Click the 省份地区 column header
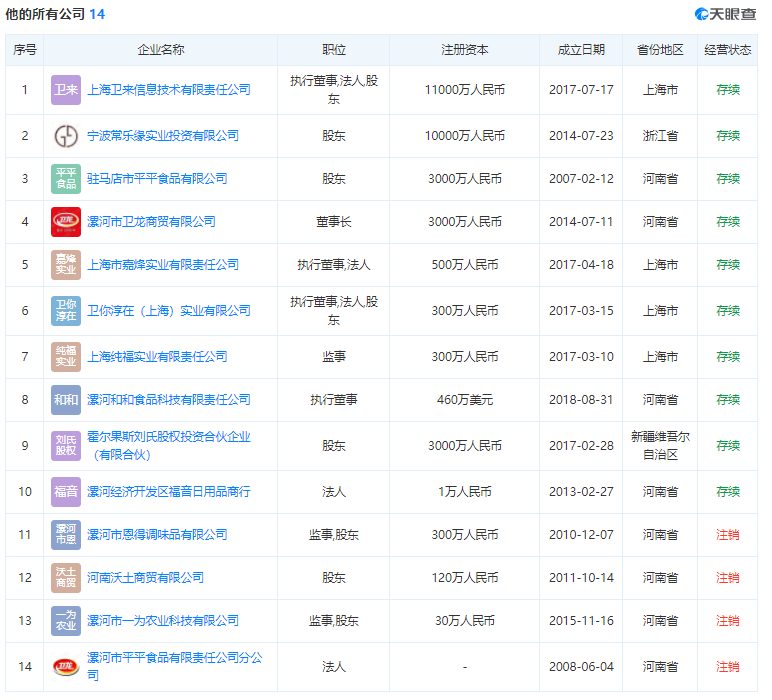Viewport: 772px width, 700px height. (660, 50)
